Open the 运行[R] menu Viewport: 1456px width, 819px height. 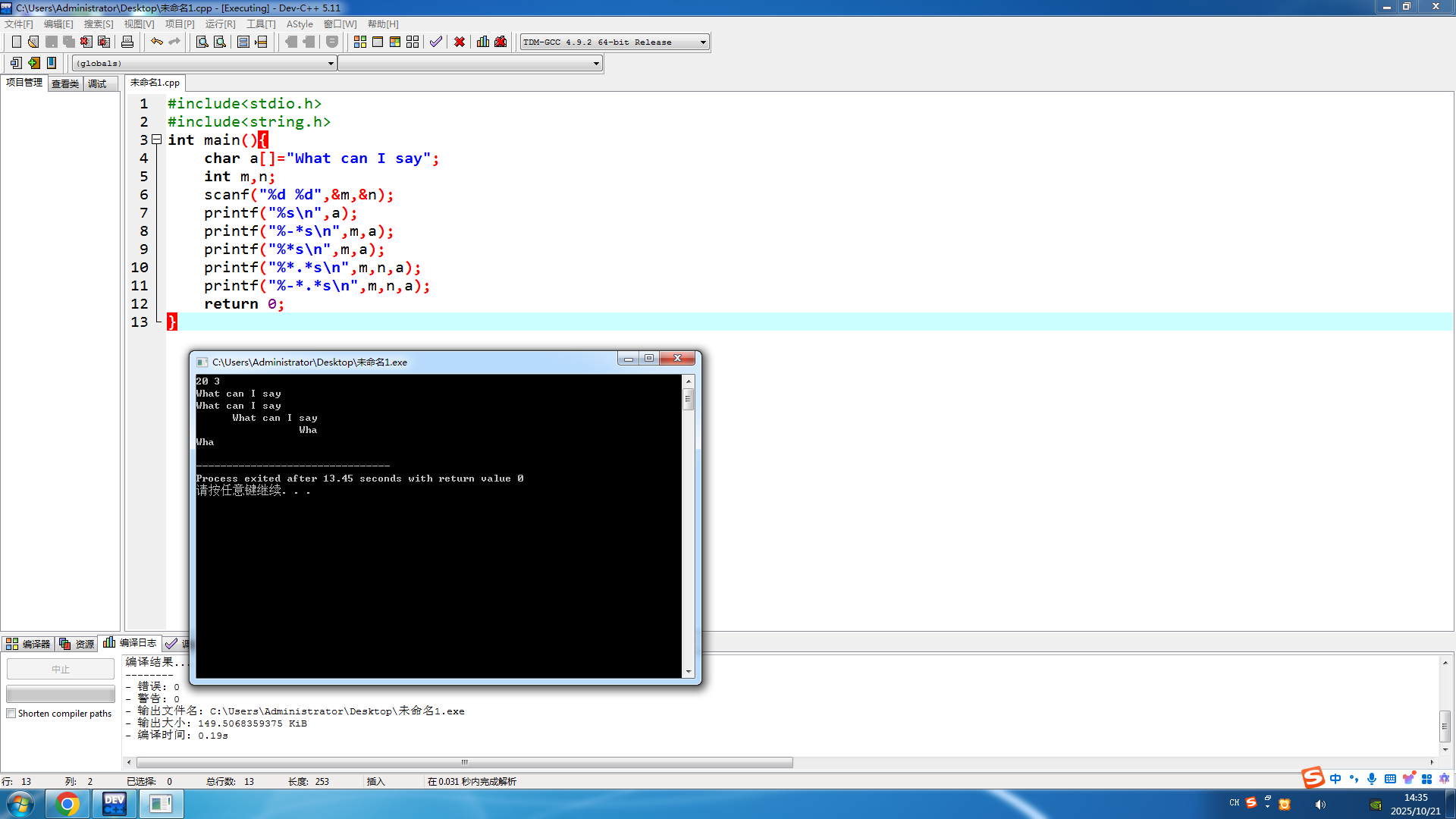pos(220,24)
